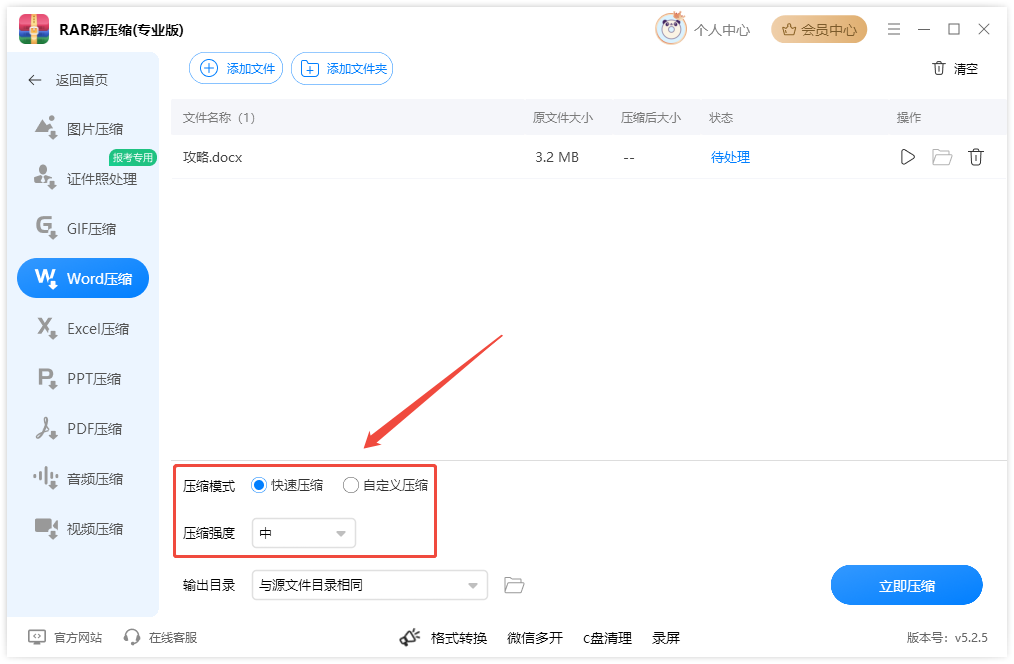This screenshot has width=1014, height=664.
Task: Click the megaphone announcement icon
Action: [x=409, y=637]
